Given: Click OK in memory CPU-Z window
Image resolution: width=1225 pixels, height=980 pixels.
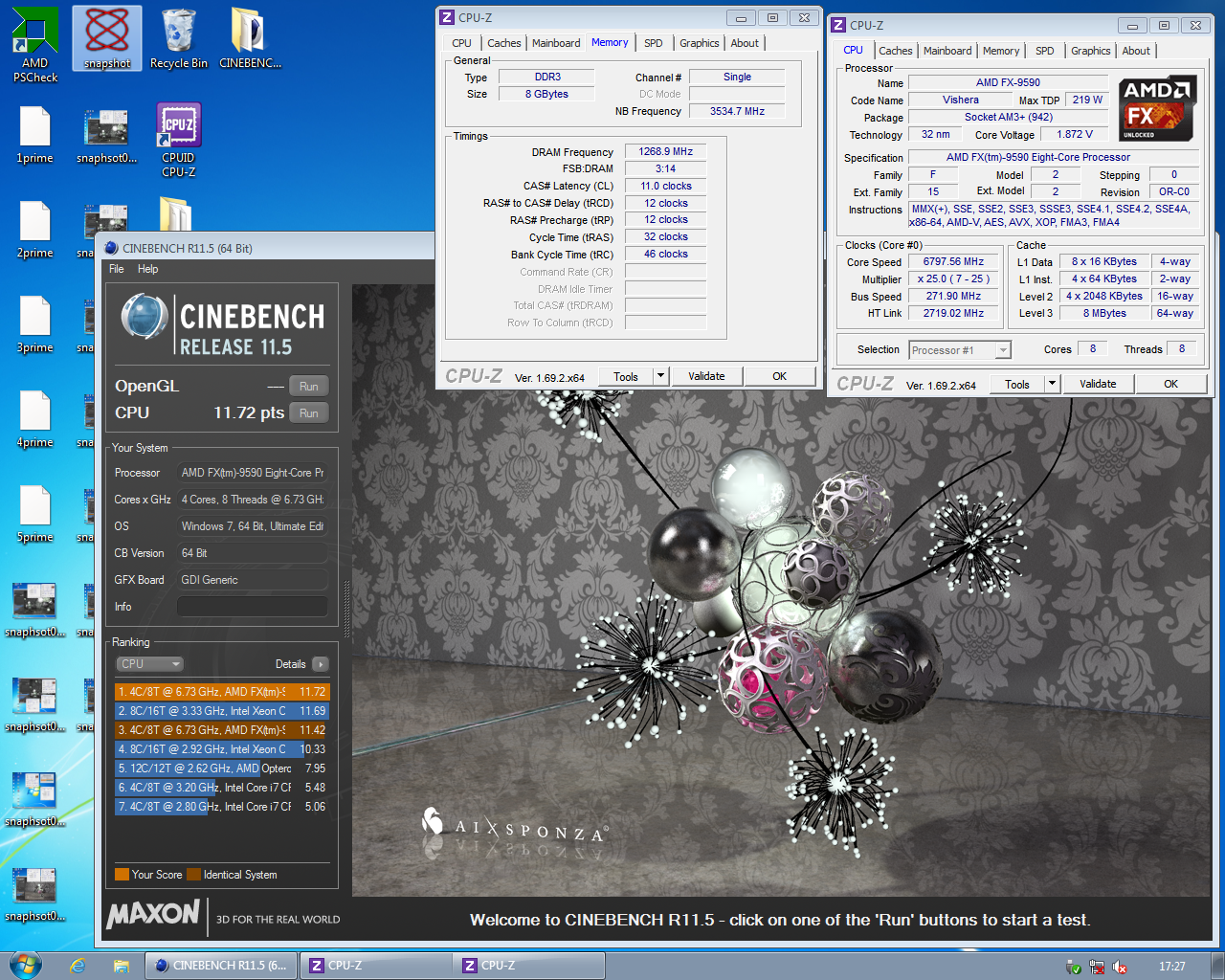Looking at the screenshot, I should tap(780, 376).
